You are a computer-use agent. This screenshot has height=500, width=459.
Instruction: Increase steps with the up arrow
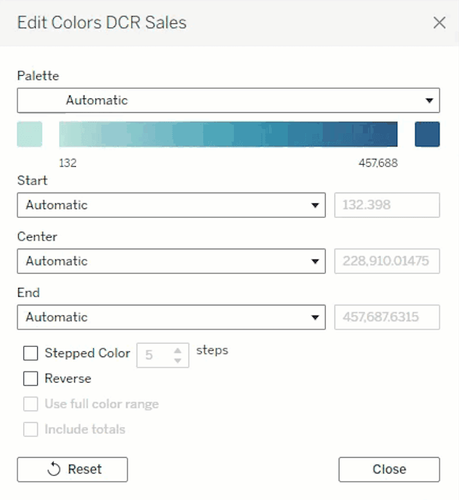178,350
